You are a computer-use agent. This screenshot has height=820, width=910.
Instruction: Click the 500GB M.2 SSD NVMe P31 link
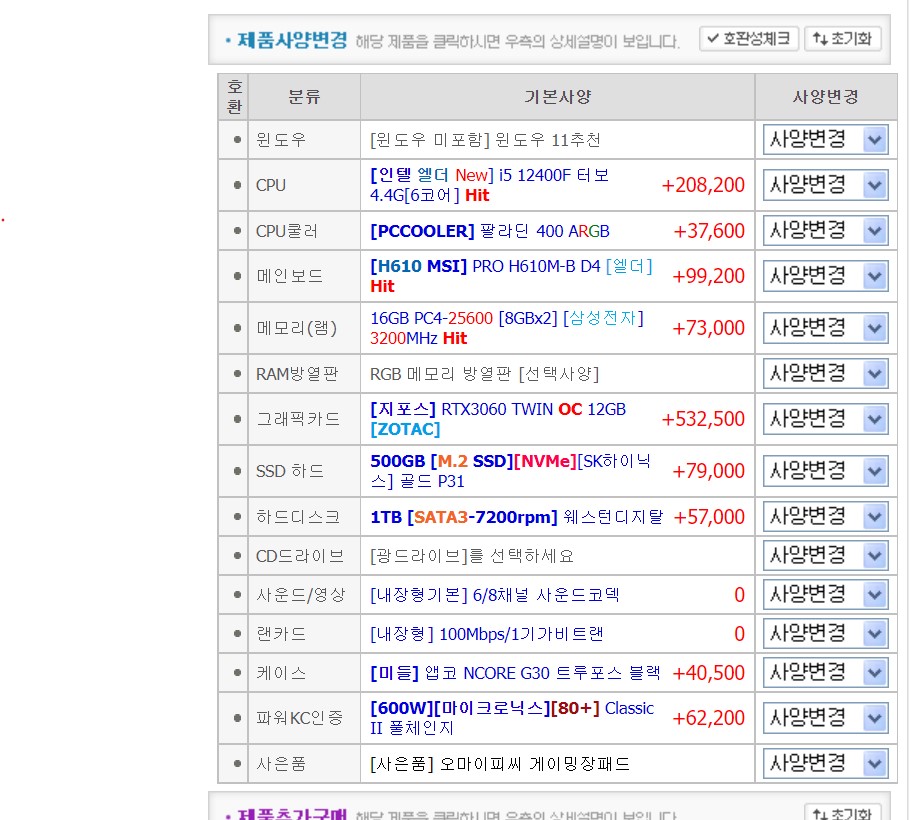pyautogui.click(x=511, y=471)
